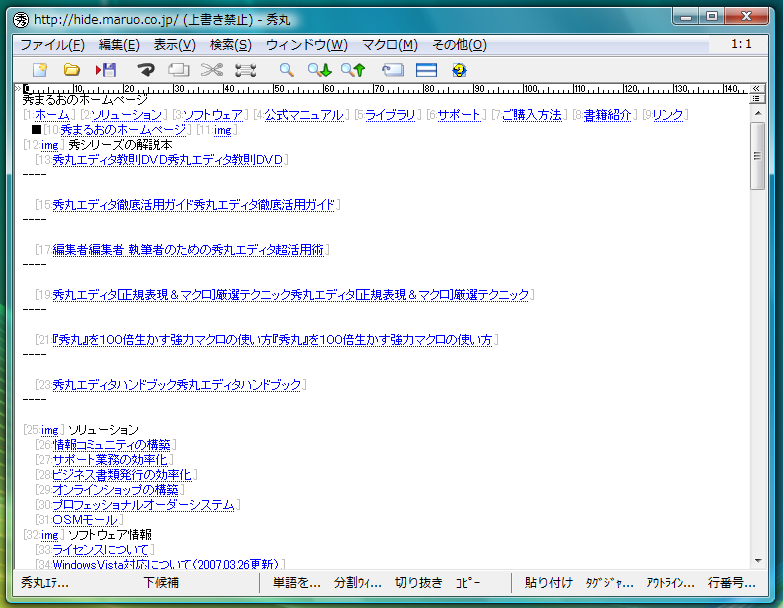
Task: Click the 強力マクロの使い方 link numbered 21
Action: click(x=272, y=339)
